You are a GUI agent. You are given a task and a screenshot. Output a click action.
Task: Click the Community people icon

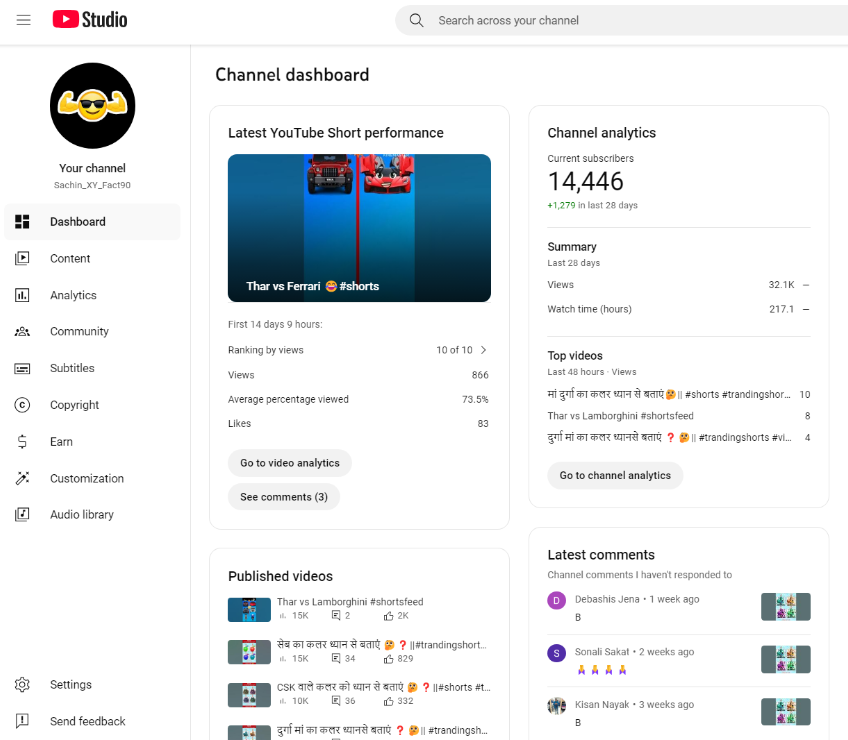[22, 332]
